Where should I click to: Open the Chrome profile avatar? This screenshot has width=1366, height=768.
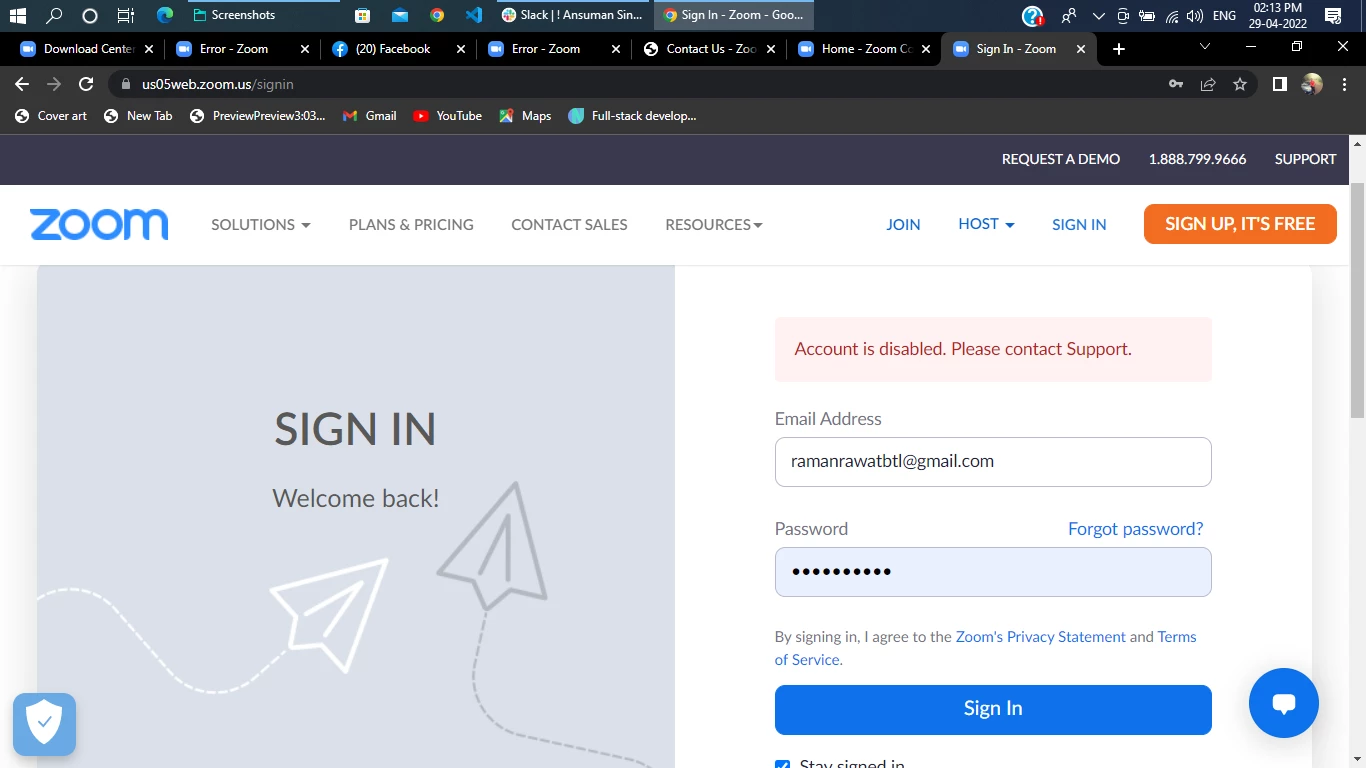[1312, 84]
